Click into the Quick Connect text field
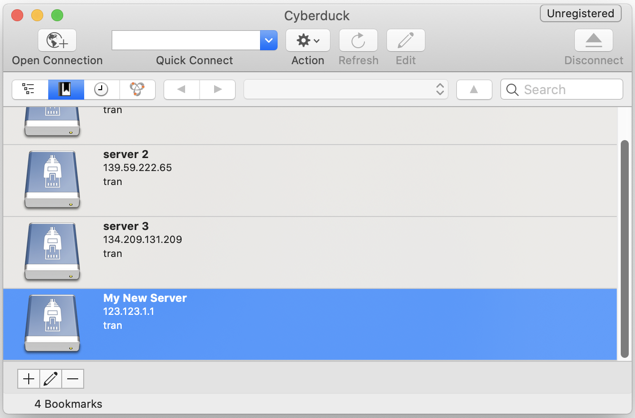 186,40
